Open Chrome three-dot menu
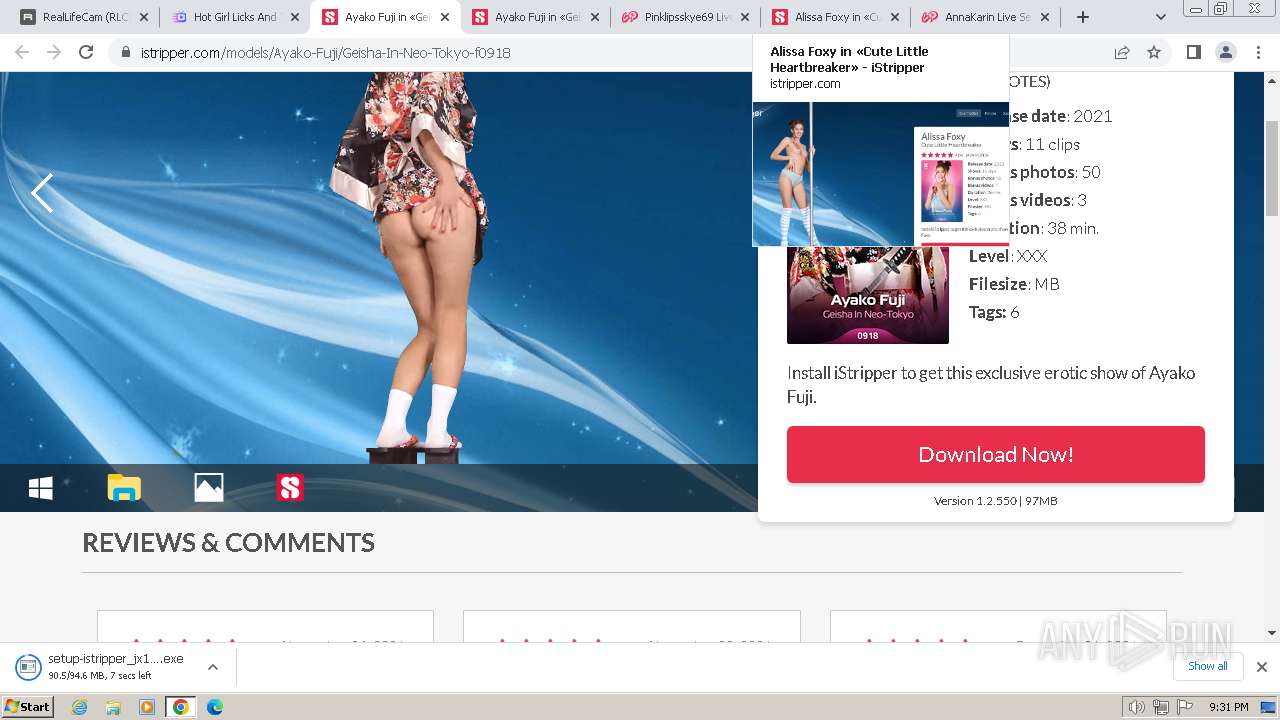Viewport: 1280px width, 720px height. coord(1258,52)
